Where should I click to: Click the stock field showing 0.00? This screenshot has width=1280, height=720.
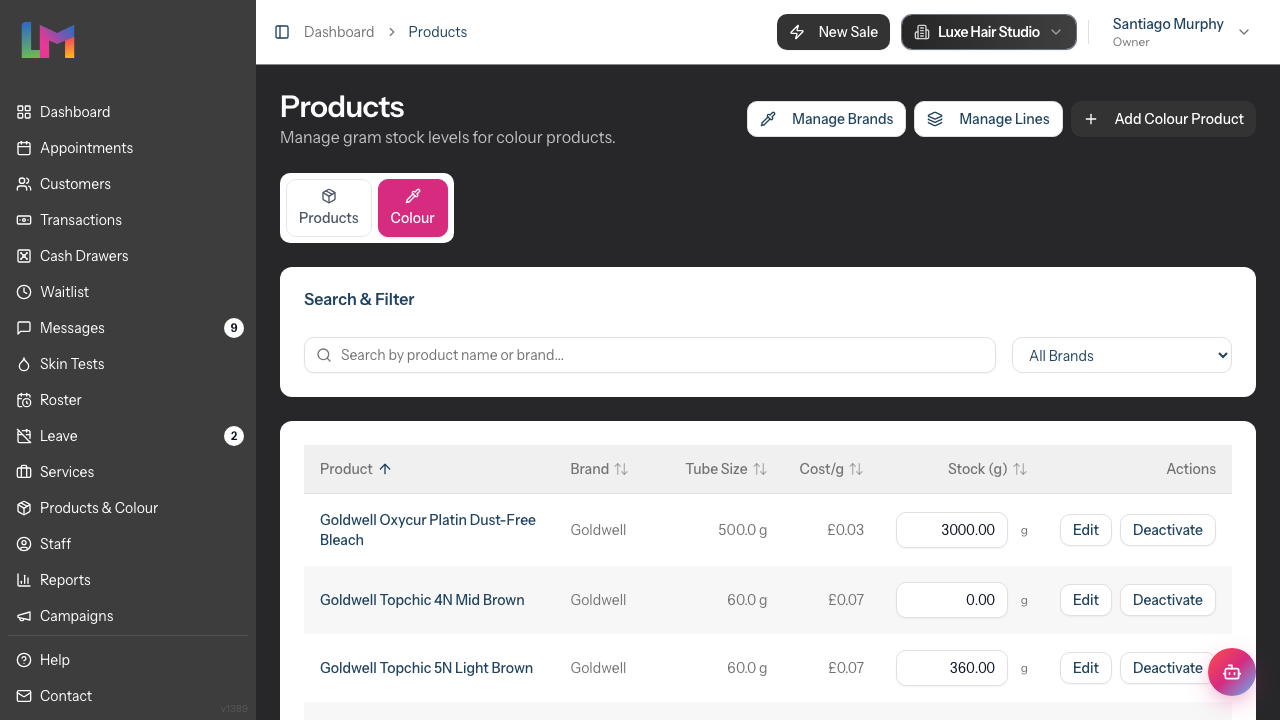point(952,600)
